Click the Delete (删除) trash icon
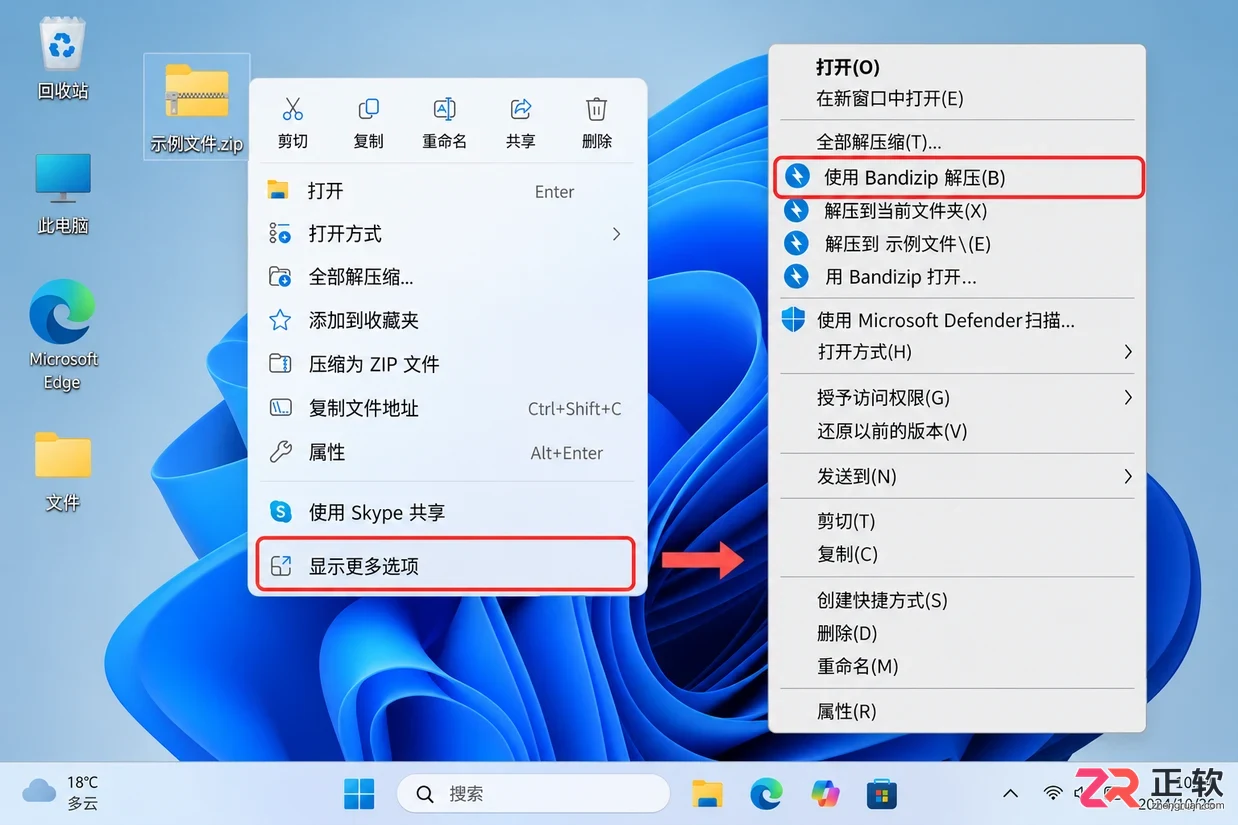 (596, 109)
